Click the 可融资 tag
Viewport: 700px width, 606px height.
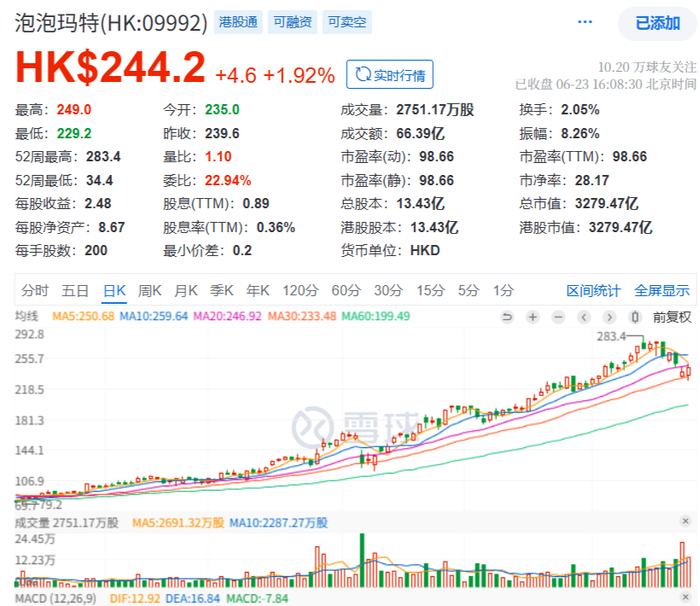(x=292, y=22)
